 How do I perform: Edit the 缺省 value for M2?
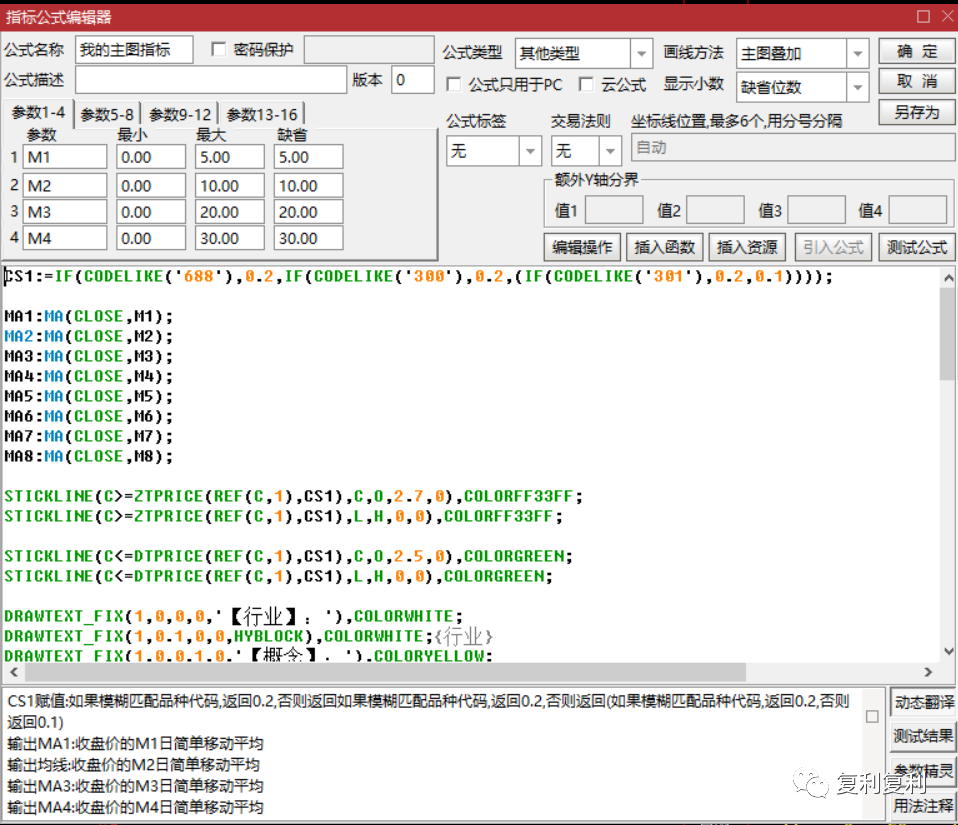click(309, 185)
